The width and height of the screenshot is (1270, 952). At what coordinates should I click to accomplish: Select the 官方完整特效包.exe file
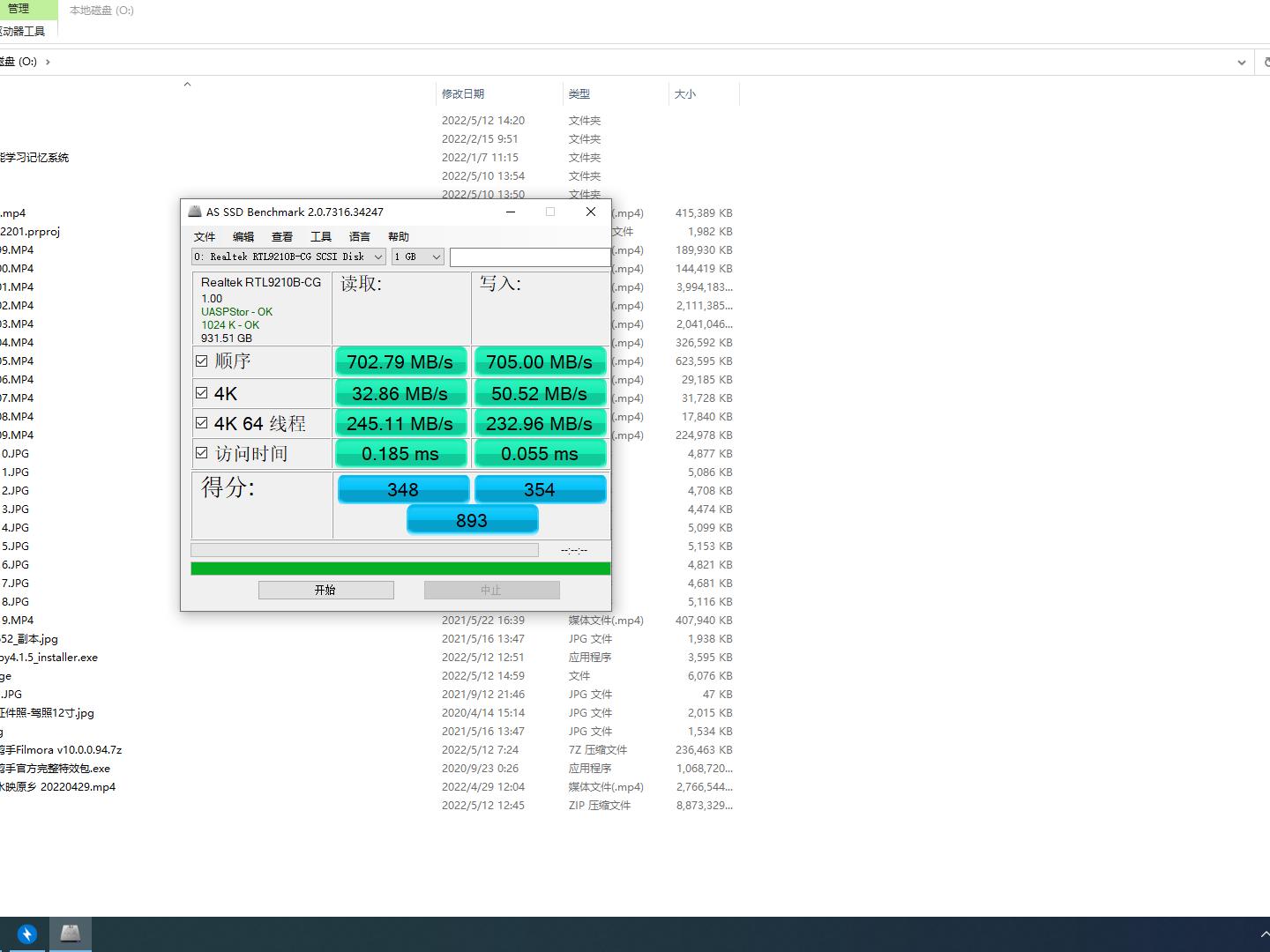click(56, 769)
